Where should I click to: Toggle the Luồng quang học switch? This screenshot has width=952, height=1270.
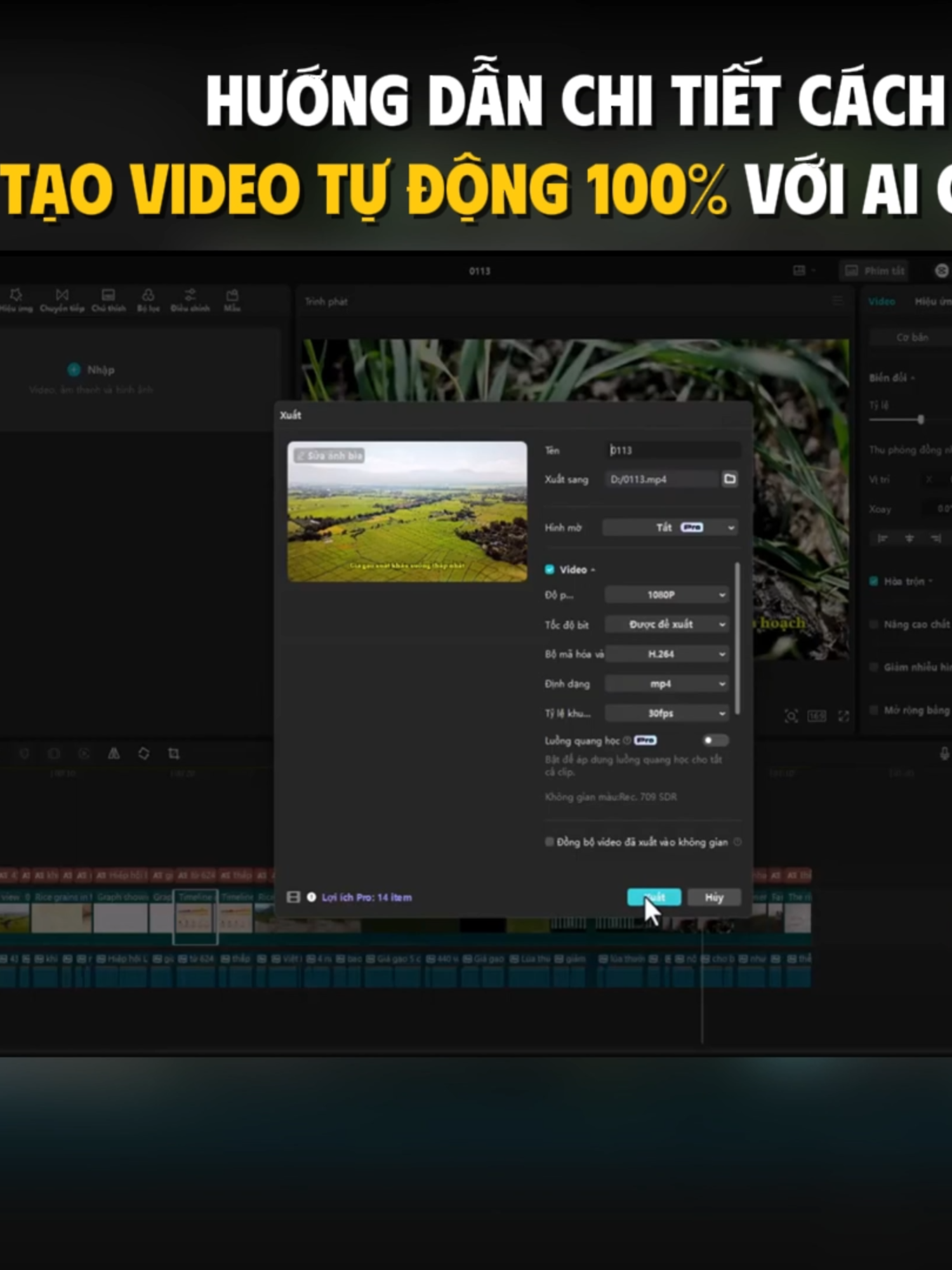pyautogui.click(x=715, y=740)
